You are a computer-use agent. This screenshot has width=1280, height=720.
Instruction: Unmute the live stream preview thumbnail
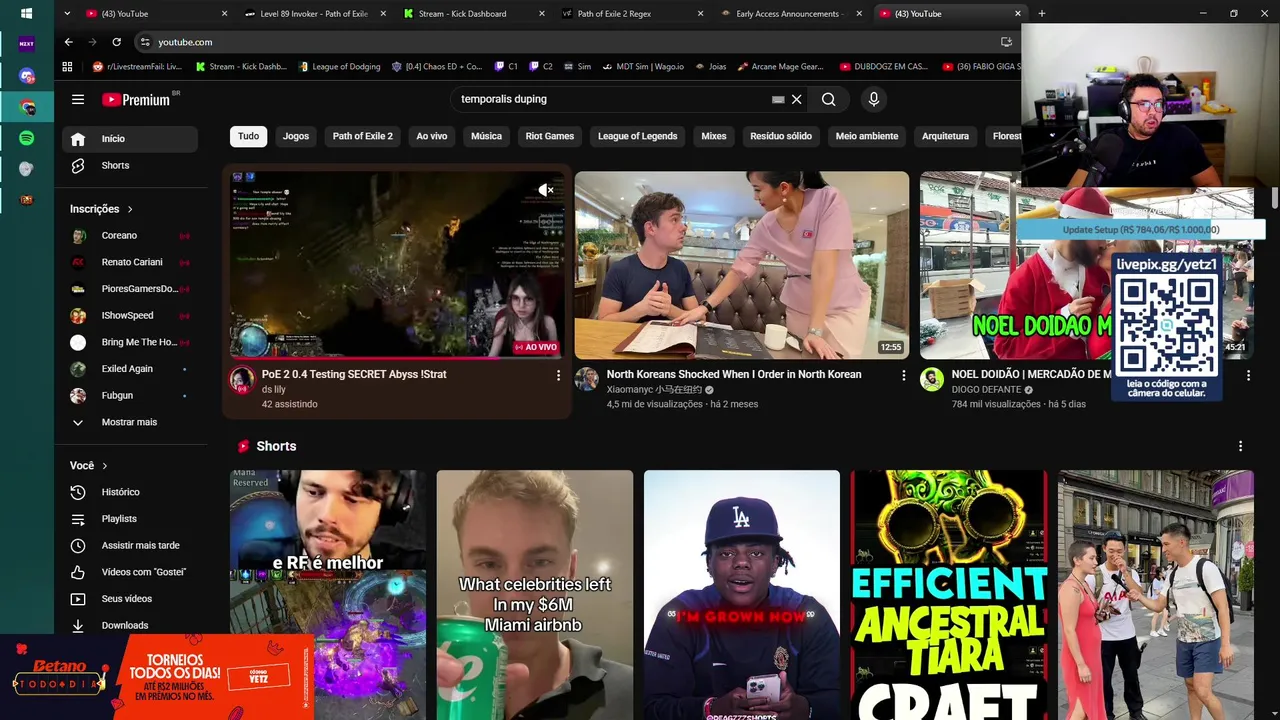(x=546, y=190)
